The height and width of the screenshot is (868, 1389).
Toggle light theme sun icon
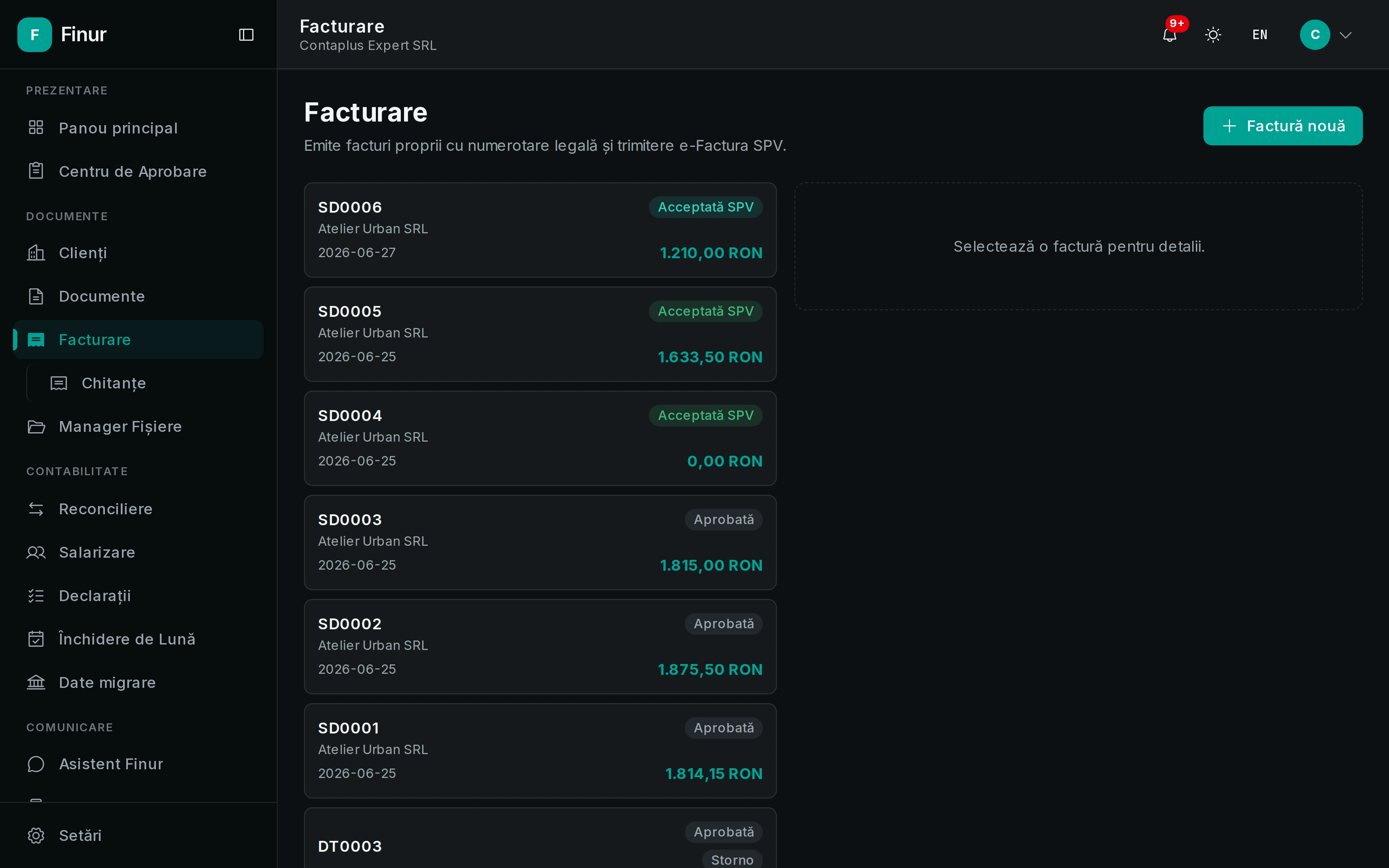(x=1213, y=35)
